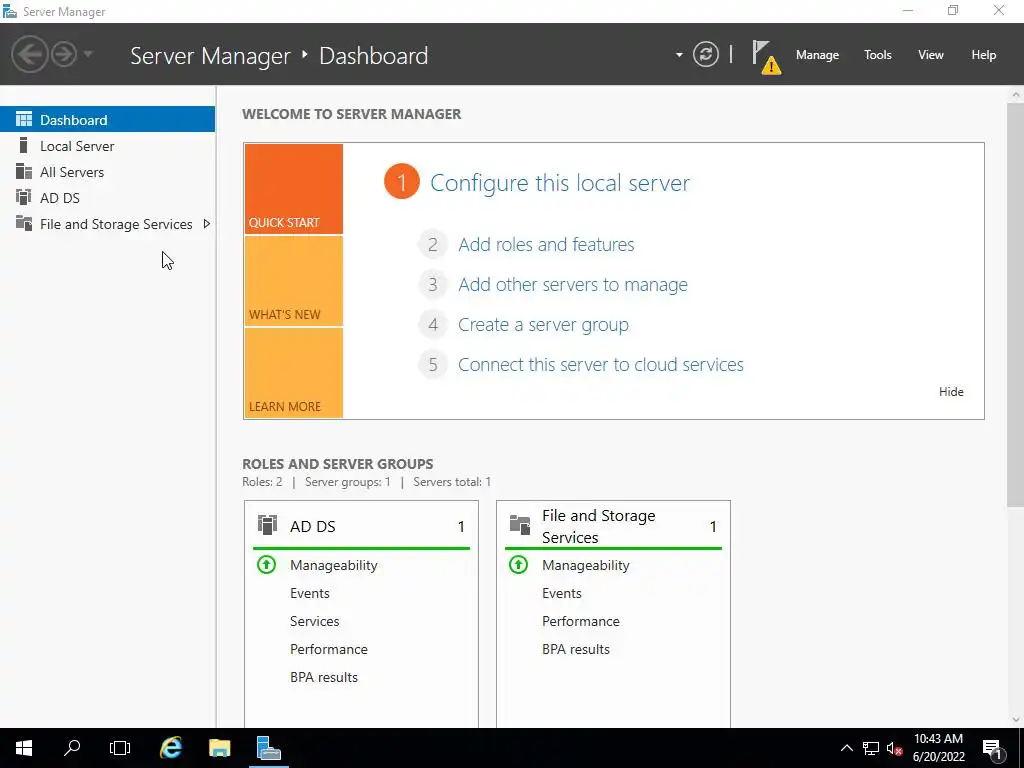
Task: Click File and Storage Services tile icon
Action: (x=520, y=525)
